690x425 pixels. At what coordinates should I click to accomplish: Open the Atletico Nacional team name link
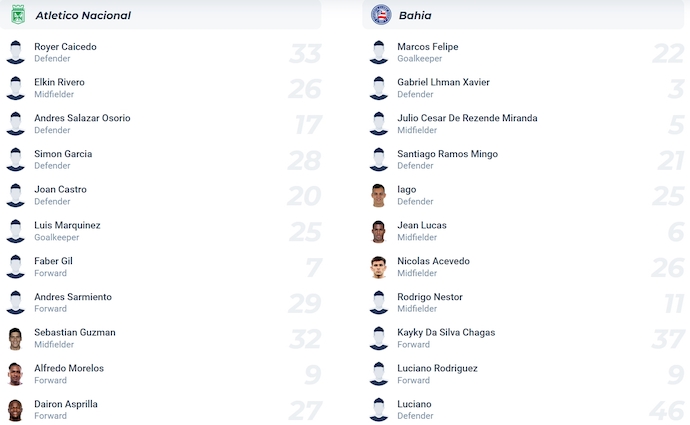[x=83, y=15]
